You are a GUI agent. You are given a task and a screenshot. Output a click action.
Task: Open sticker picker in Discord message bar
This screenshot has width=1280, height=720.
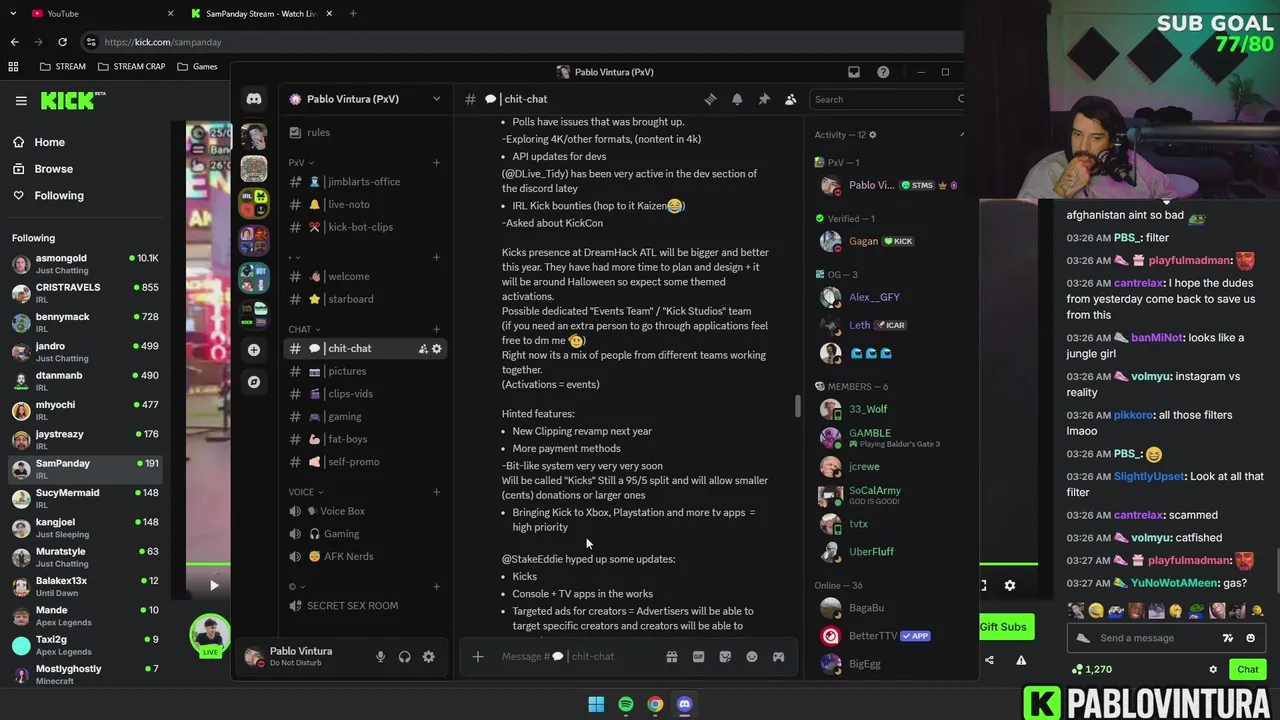725,657
